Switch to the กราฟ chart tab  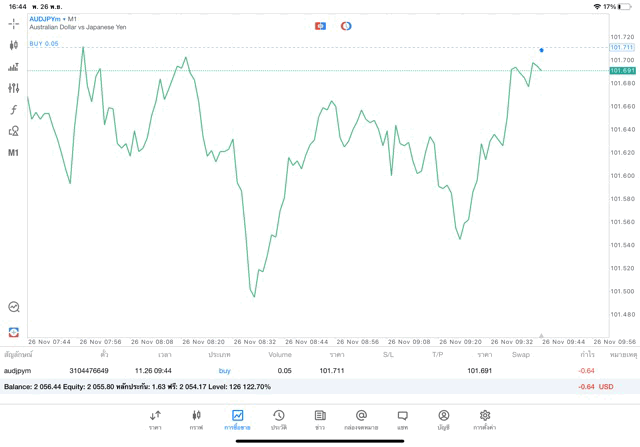[x=196, y=419]
